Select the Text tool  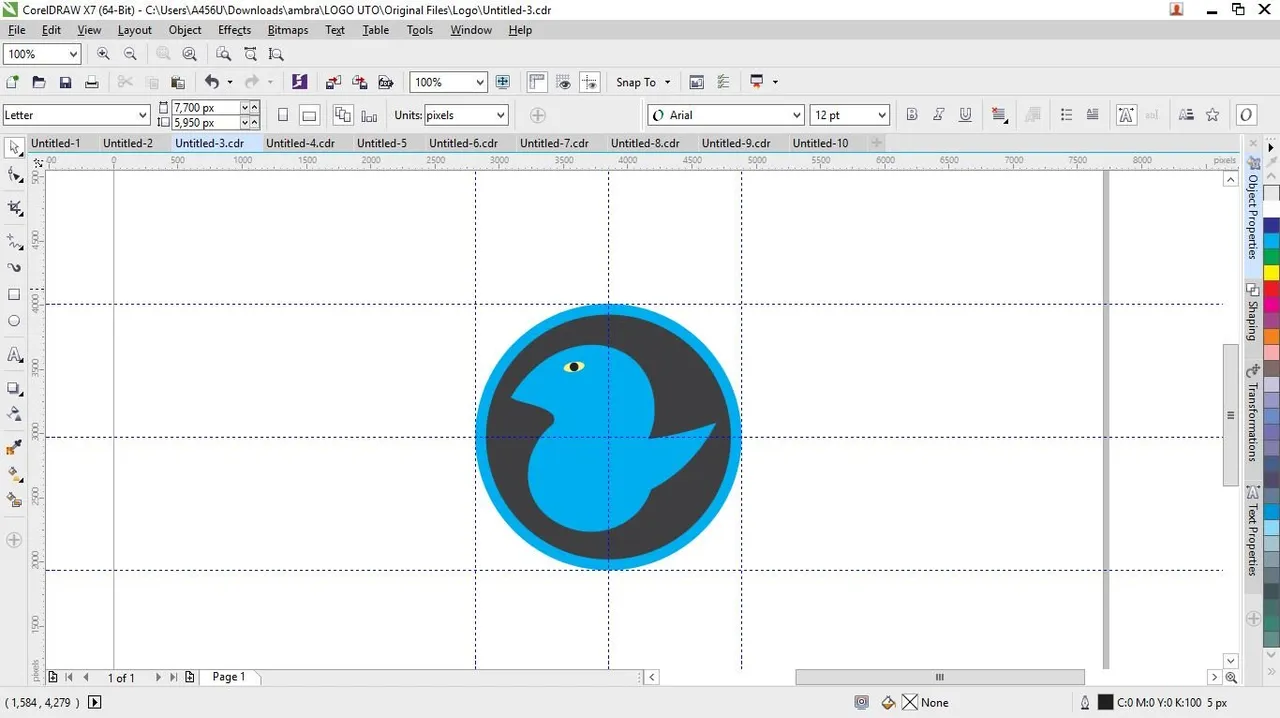point(14,355)
